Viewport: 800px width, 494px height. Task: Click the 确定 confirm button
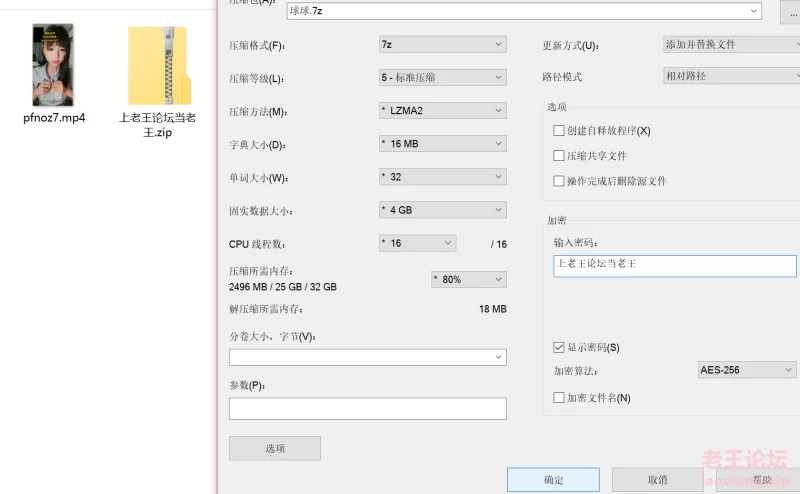click(553, 480)
